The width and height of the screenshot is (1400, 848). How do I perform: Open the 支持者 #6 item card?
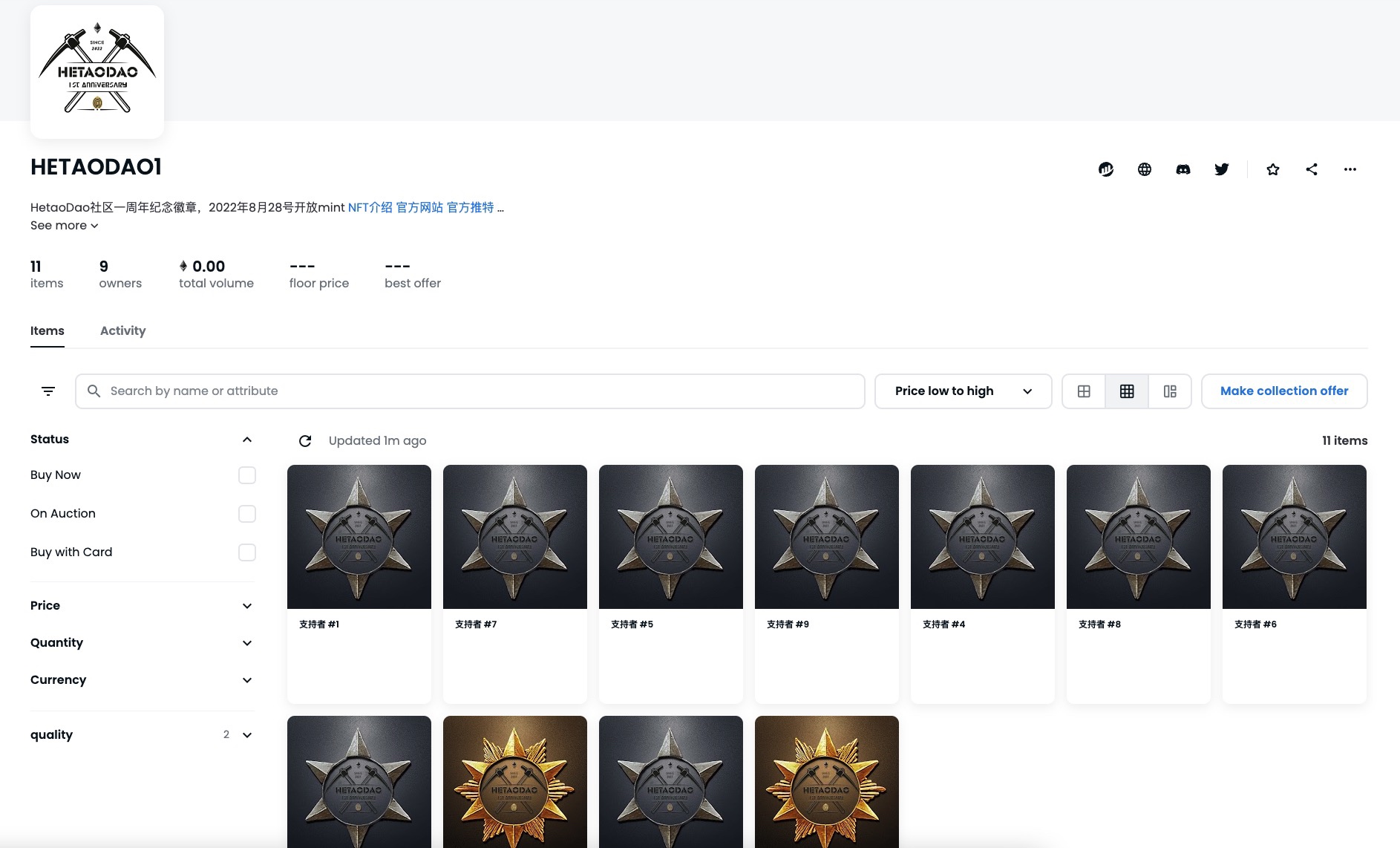tap(1295, 584)
